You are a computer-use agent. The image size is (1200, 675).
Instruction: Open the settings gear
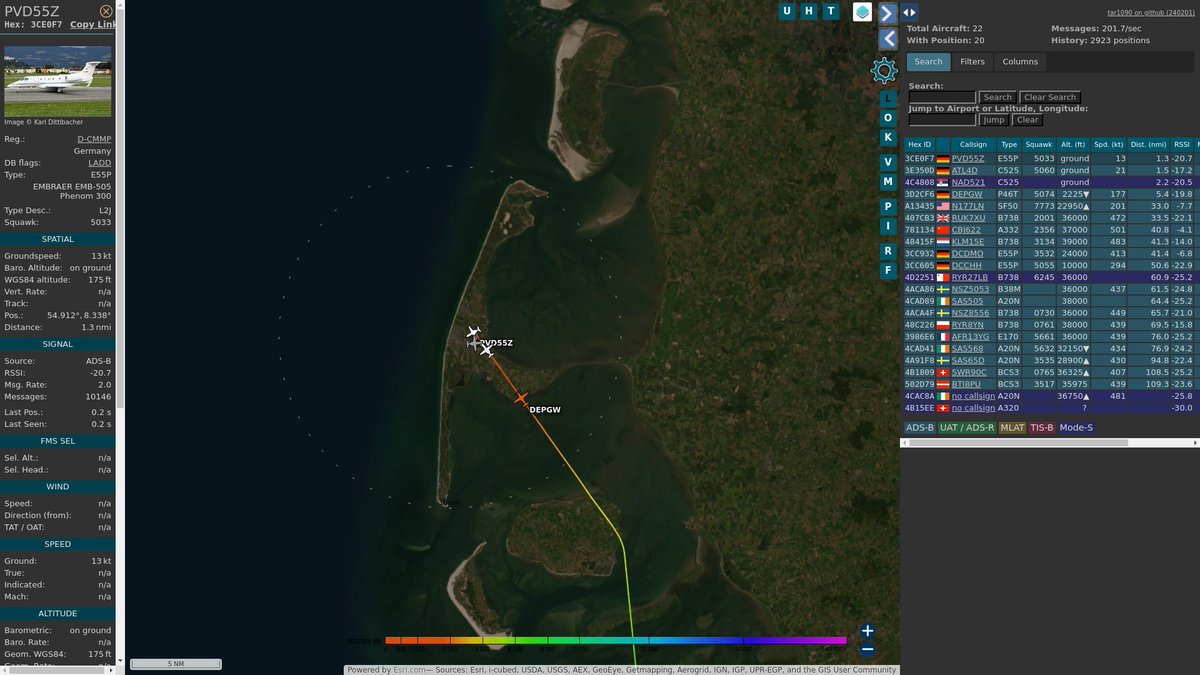coord(884,70)
